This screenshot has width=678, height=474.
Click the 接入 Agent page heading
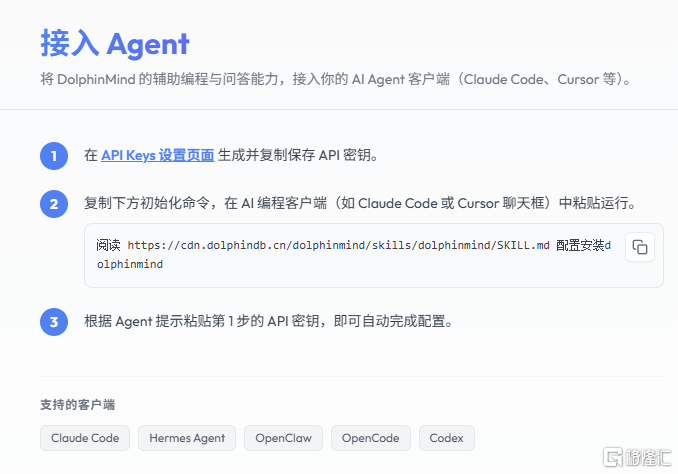[115, 44]
